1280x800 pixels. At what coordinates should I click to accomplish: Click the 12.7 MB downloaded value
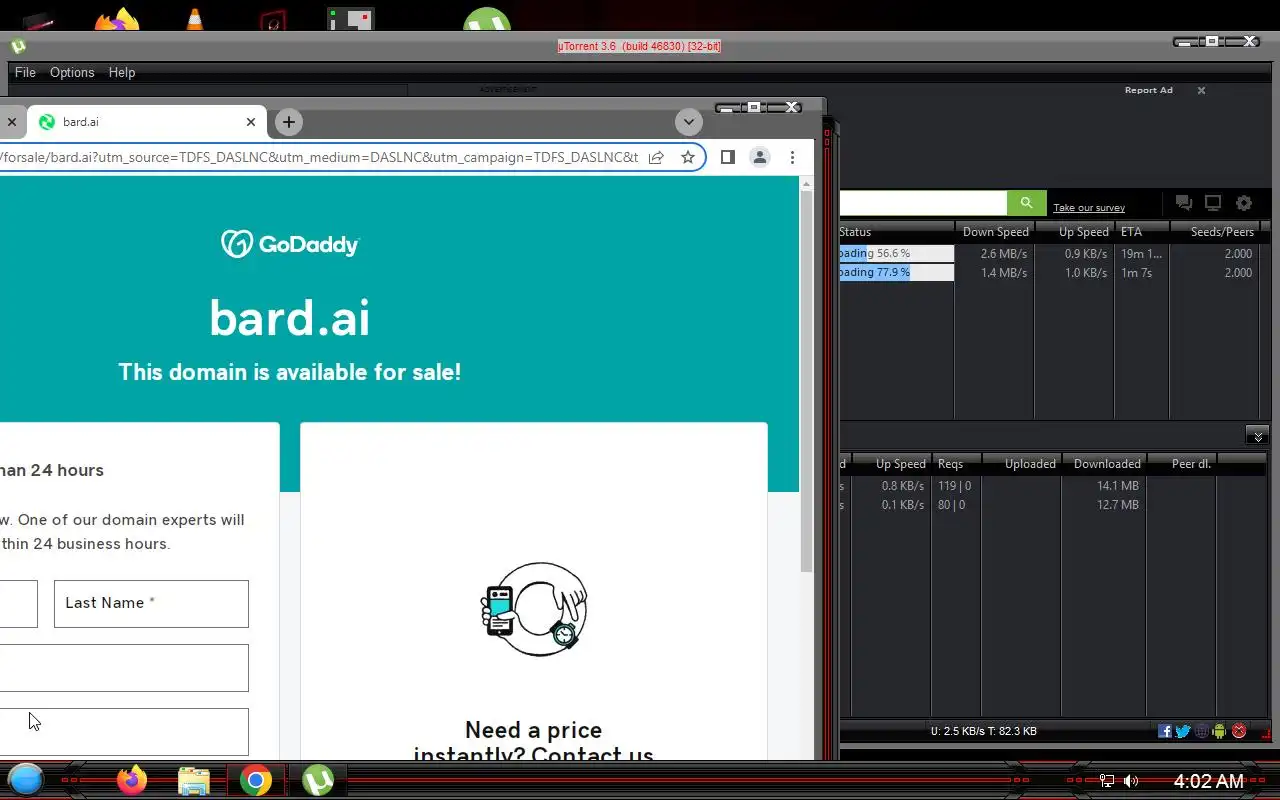pos(1117,505)
